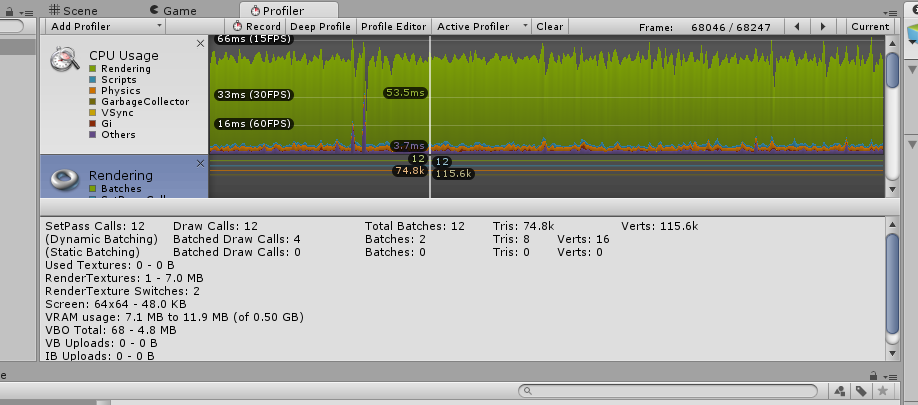Screen dimensions: 918x405
Task: Toggle Profile Editor mode
Action: tap(393, 26)
